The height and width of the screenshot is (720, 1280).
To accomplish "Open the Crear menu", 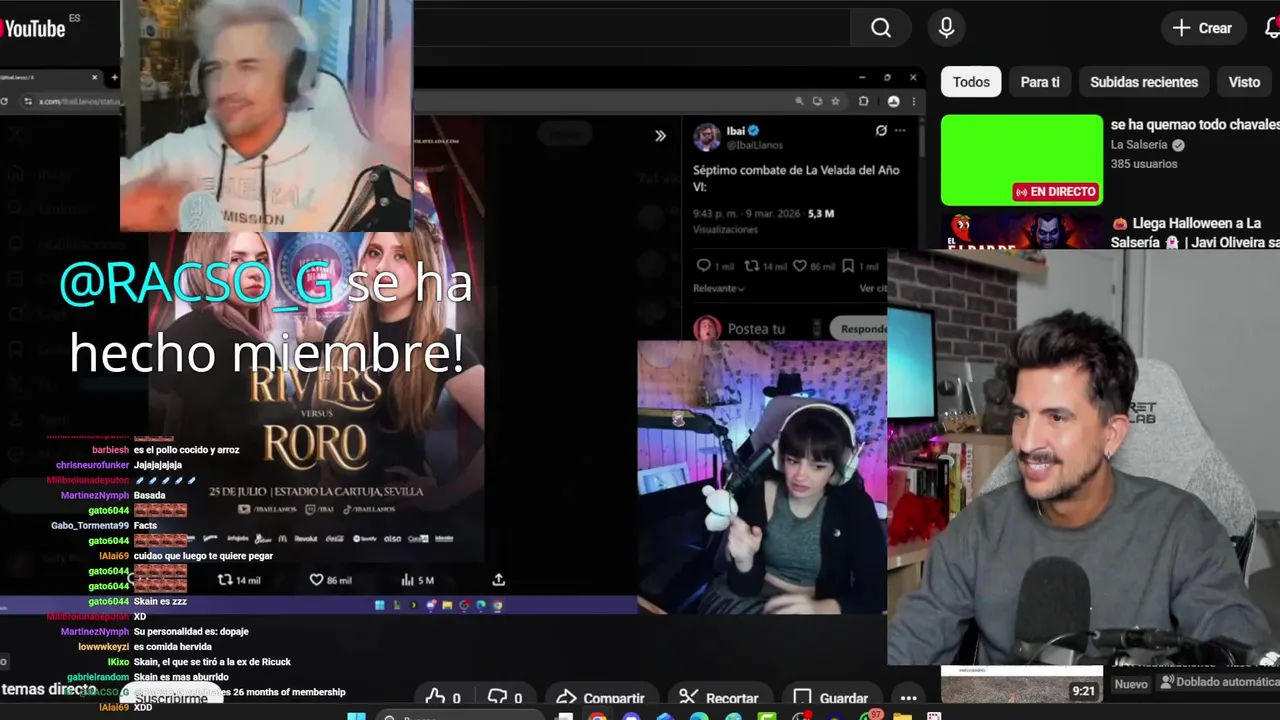I will pos(1203,28).
